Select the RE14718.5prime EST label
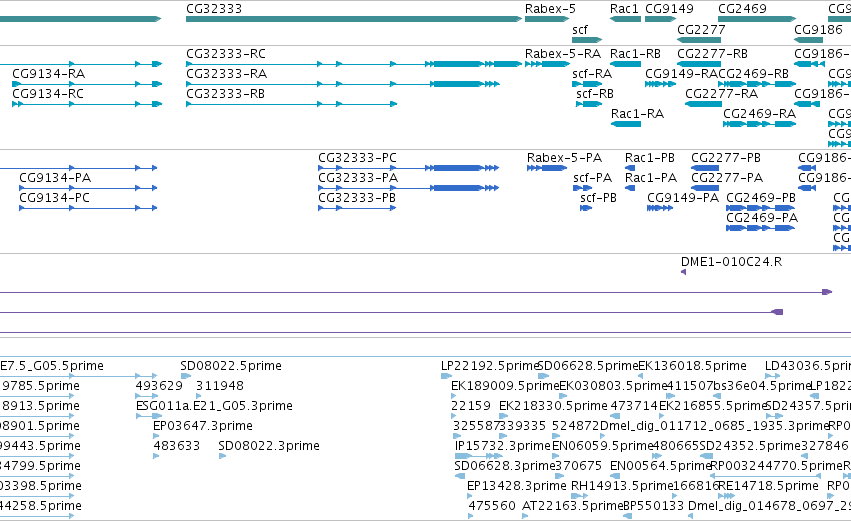851x521 pixels. pyautogui.click(x=768, y=486)
